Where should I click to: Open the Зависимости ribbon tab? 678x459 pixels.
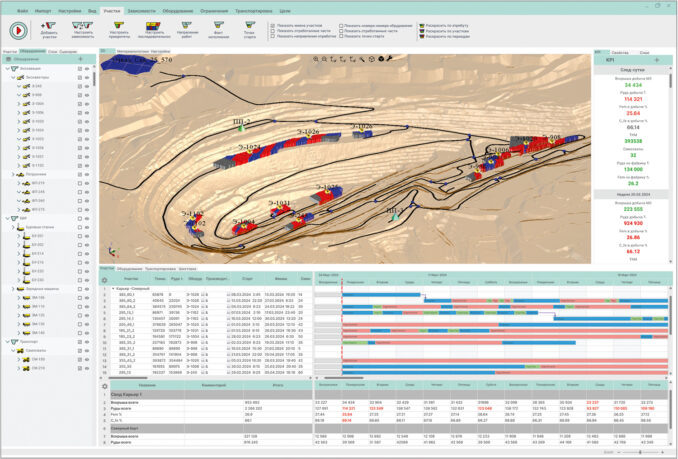coord(141,11)
